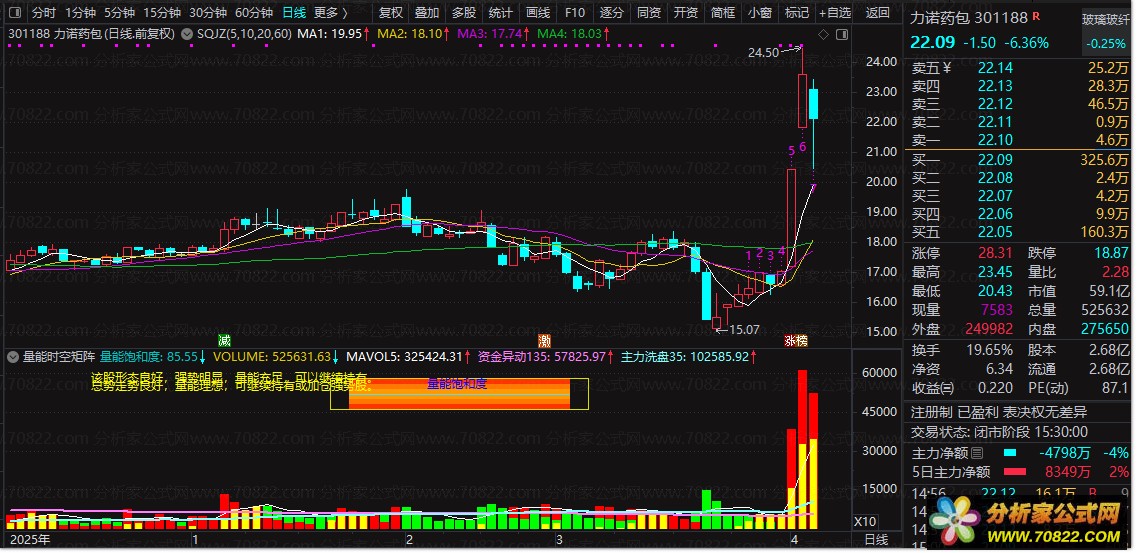Select the 60分钟 period tab
The height and width of the screenshot is (553, 1137).
tap(254, 12)
